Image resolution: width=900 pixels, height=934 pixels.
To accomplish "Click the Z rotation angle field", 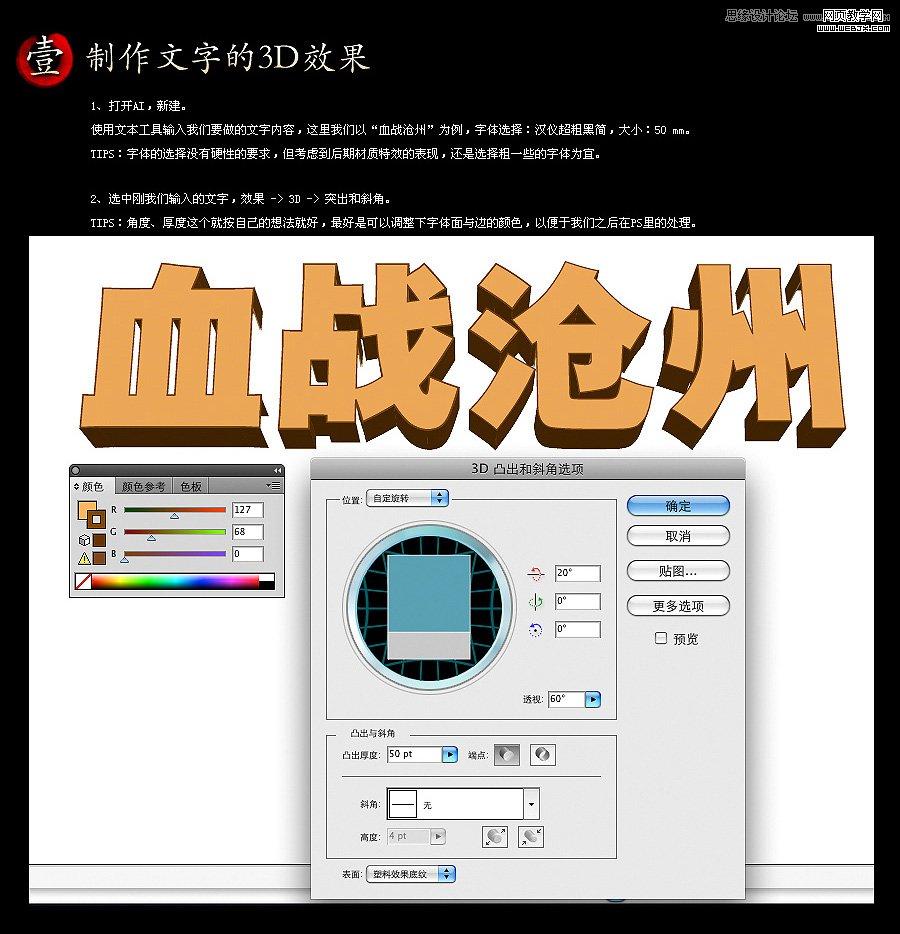I will (x=578, y=630).
